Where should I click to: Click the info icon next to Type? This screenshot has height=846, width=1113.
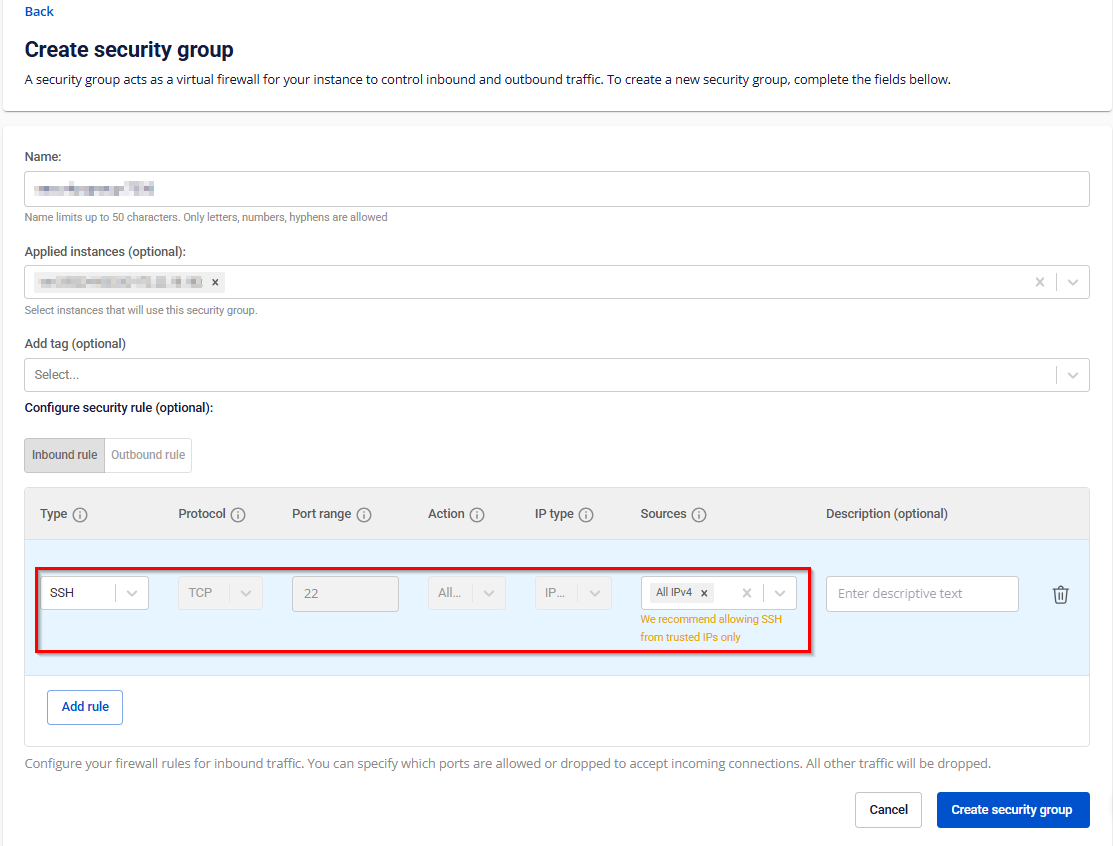tap(80, 515)
